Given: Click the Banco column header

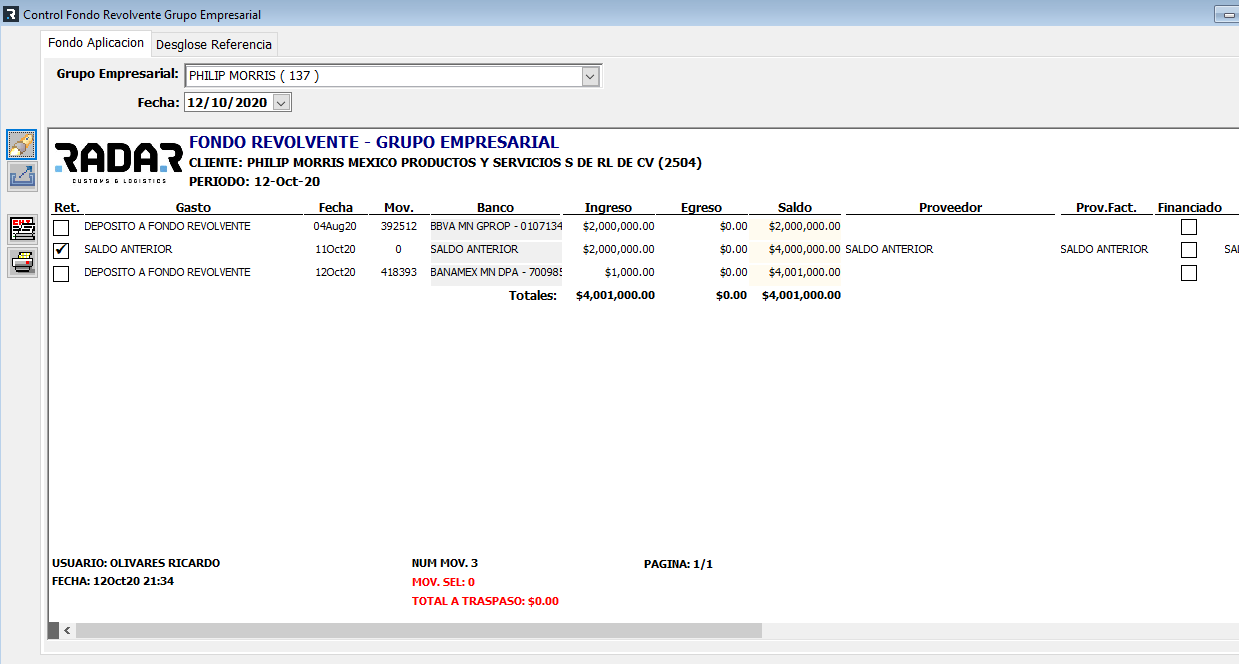Looking at the screenshot, I should point(496,207).
